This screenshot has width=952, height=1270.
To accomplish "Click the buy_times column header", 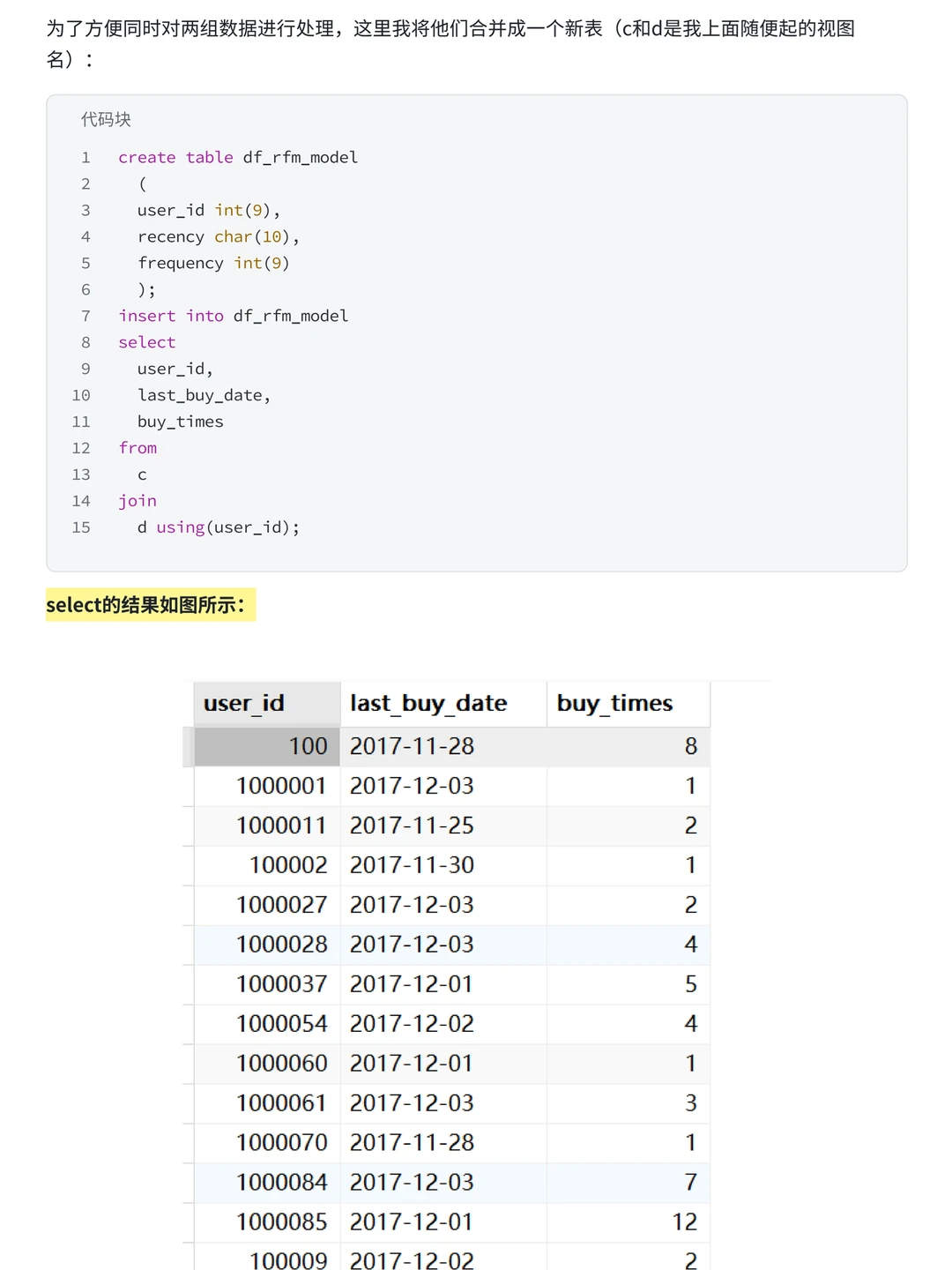I will pyautogui.click(x=628, y=704).
